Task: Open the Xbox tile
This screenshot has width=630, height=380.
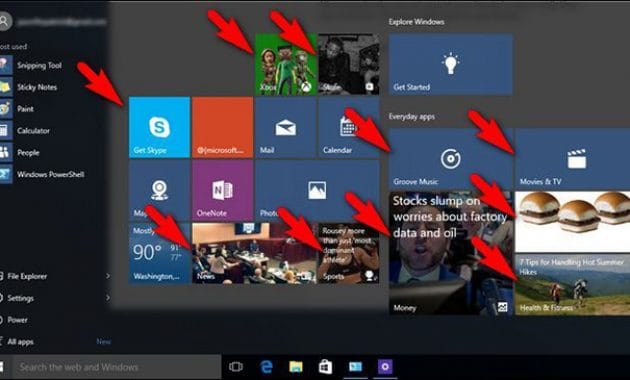Action: tap(286, 64)
